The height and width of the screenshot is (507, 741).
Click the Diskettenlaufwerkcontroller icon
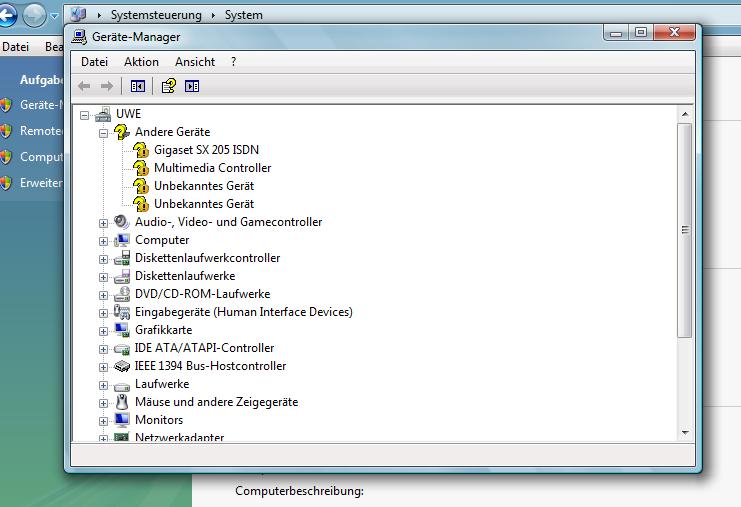point(122,258)
